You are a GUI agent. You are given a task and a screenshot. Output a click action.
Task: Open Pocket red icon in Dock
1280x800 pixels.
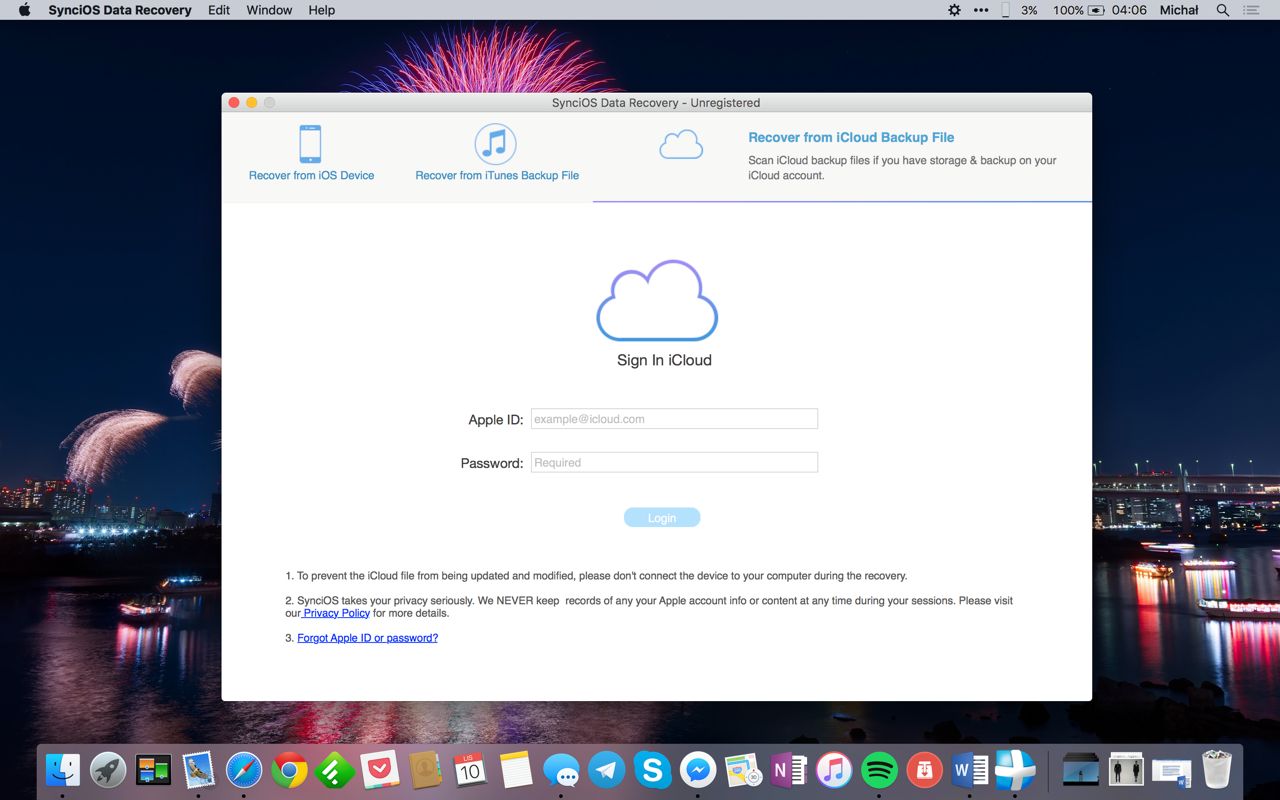380,770
